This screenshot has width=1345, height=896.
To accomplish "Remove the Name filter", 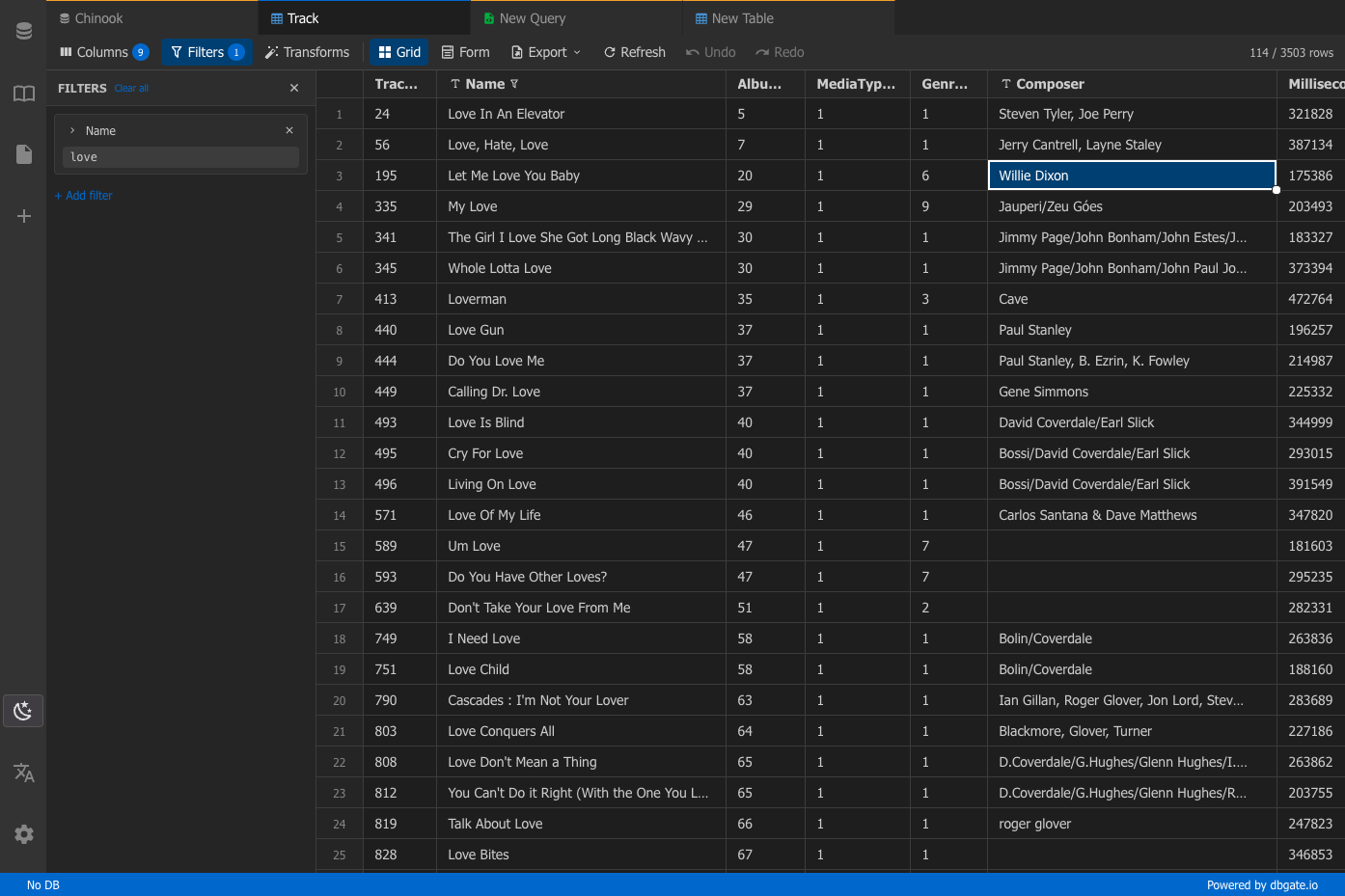I will pos(289,130).
